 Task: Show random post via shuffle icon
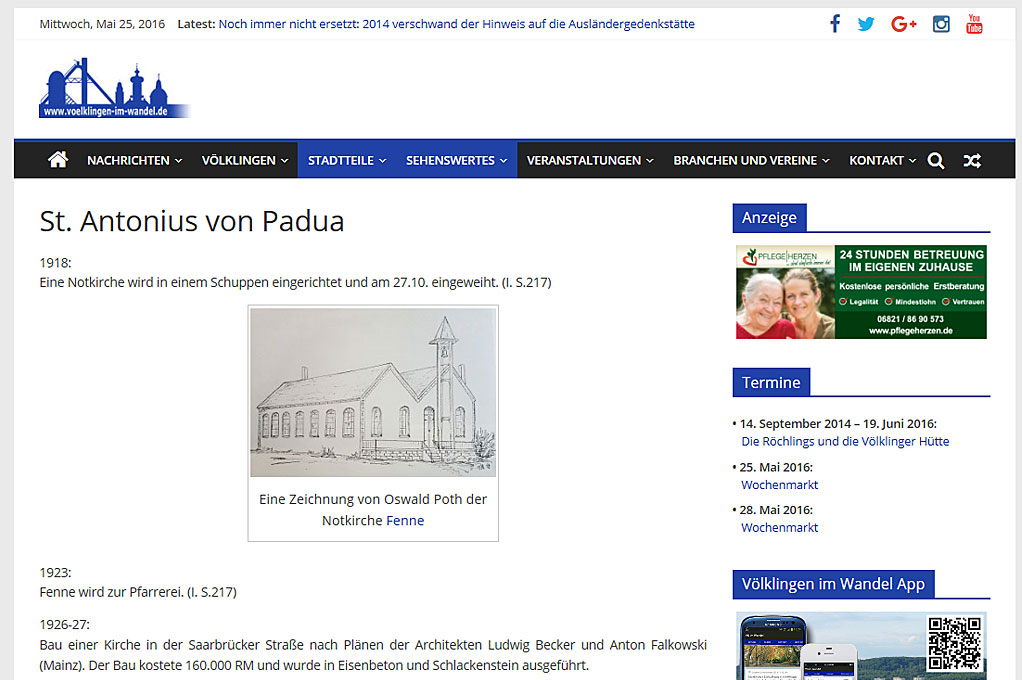[x=972, y=160]
